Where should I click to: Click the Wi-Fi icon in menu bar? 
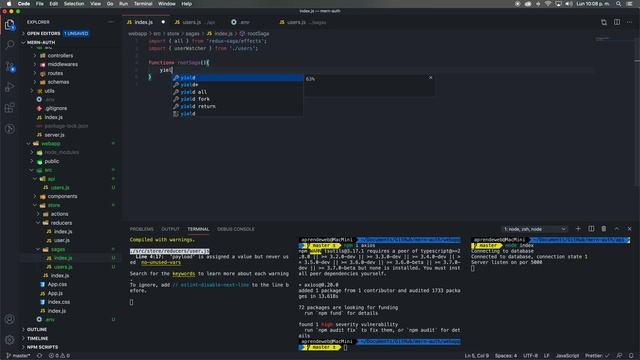(548, 4)
